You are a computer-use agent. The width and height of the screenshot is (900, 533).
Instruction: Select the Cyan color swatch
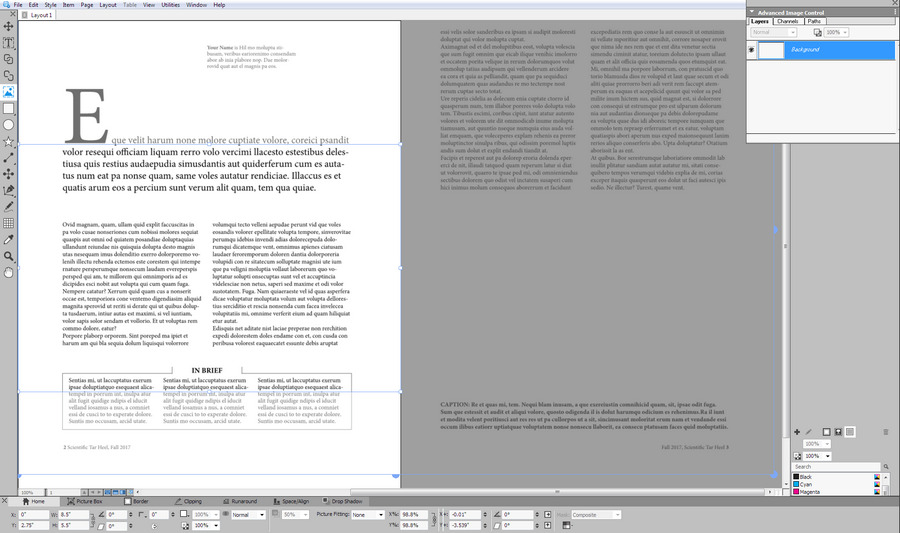click(x=806, y=484)
